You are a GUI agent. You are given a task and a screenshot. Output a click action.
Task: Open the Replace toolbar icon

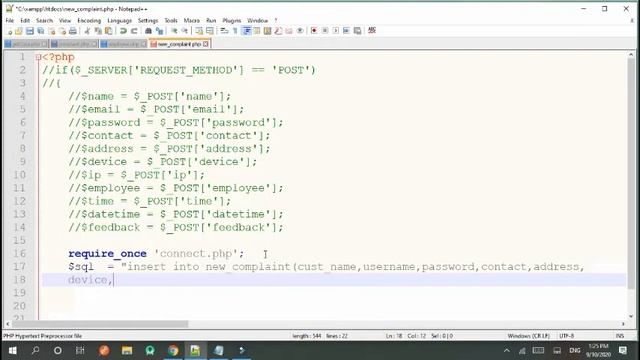point(160,31)
